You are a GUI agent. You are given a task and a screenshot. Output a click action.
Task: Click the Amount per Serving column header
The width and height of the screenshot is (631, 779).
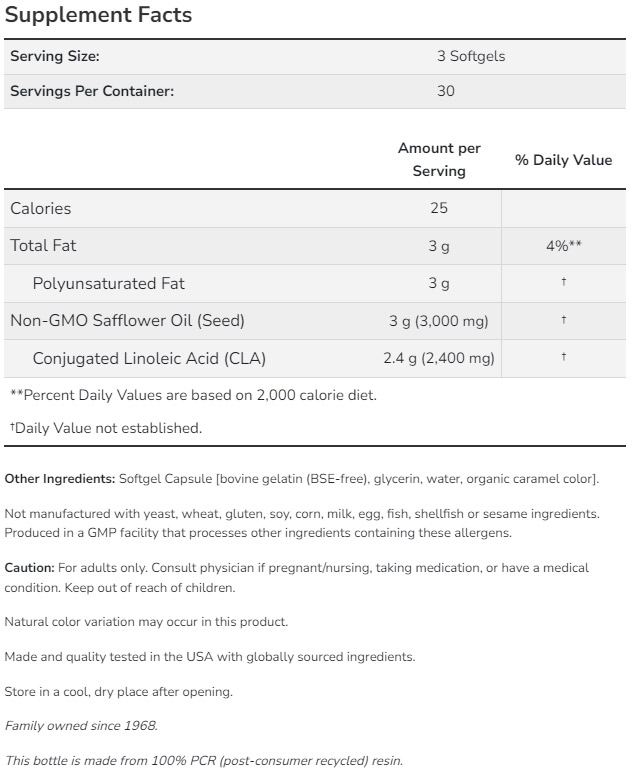(x=439, y=159)
